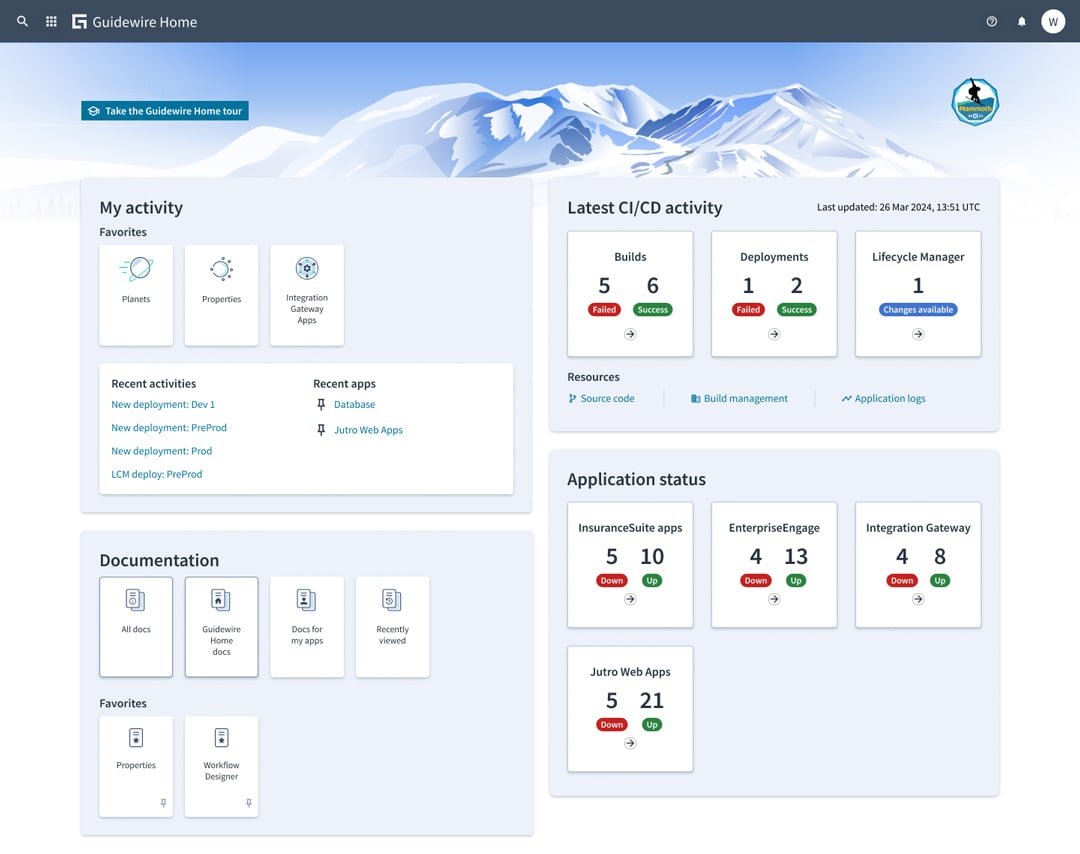The width and height of the screenshot is (1080, 854).
Task: Click the Deployments Success badge
Action: pyautogui.click(x=797, y=310)
